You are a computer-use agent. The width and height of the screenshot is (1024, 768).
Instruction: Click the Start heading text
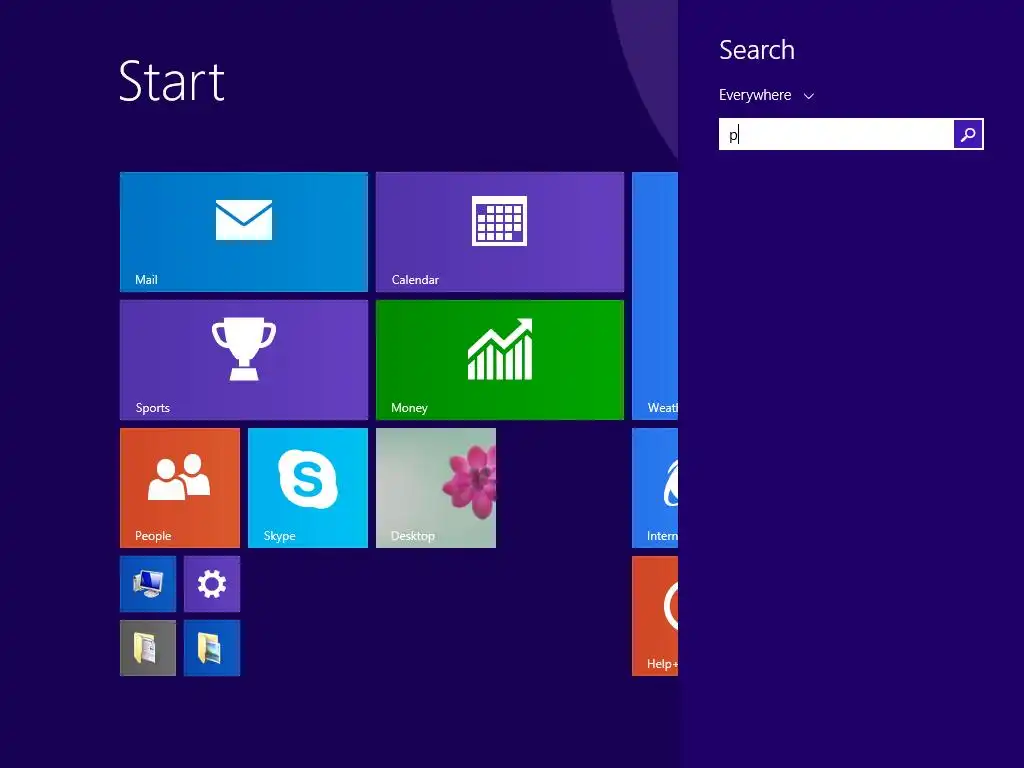tap(172, 82)
